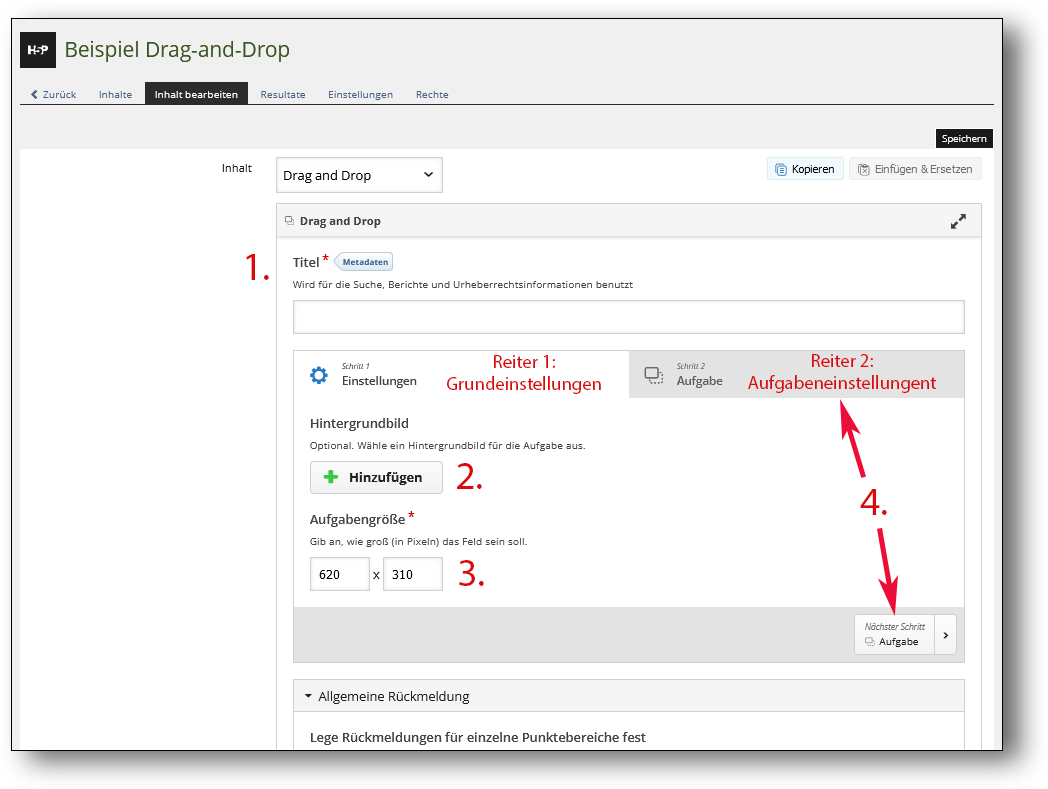Focus the width field showing 620
The width and height of the screenshot is (1048, 789).
point(339,575)
